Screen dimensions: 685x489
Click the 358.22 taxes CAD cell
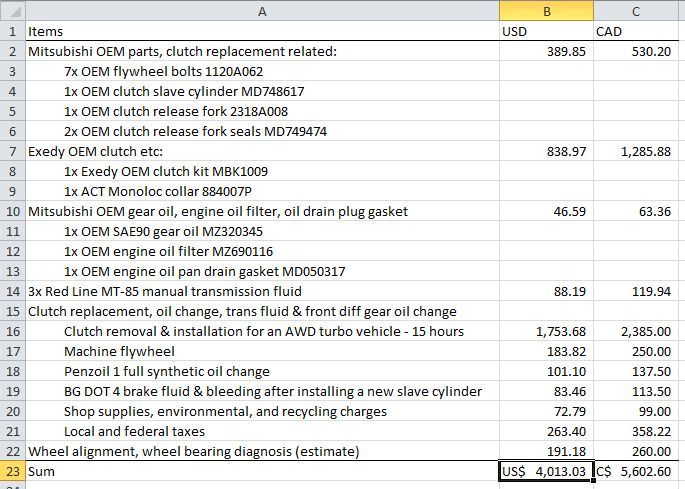(x=638, y=431)
